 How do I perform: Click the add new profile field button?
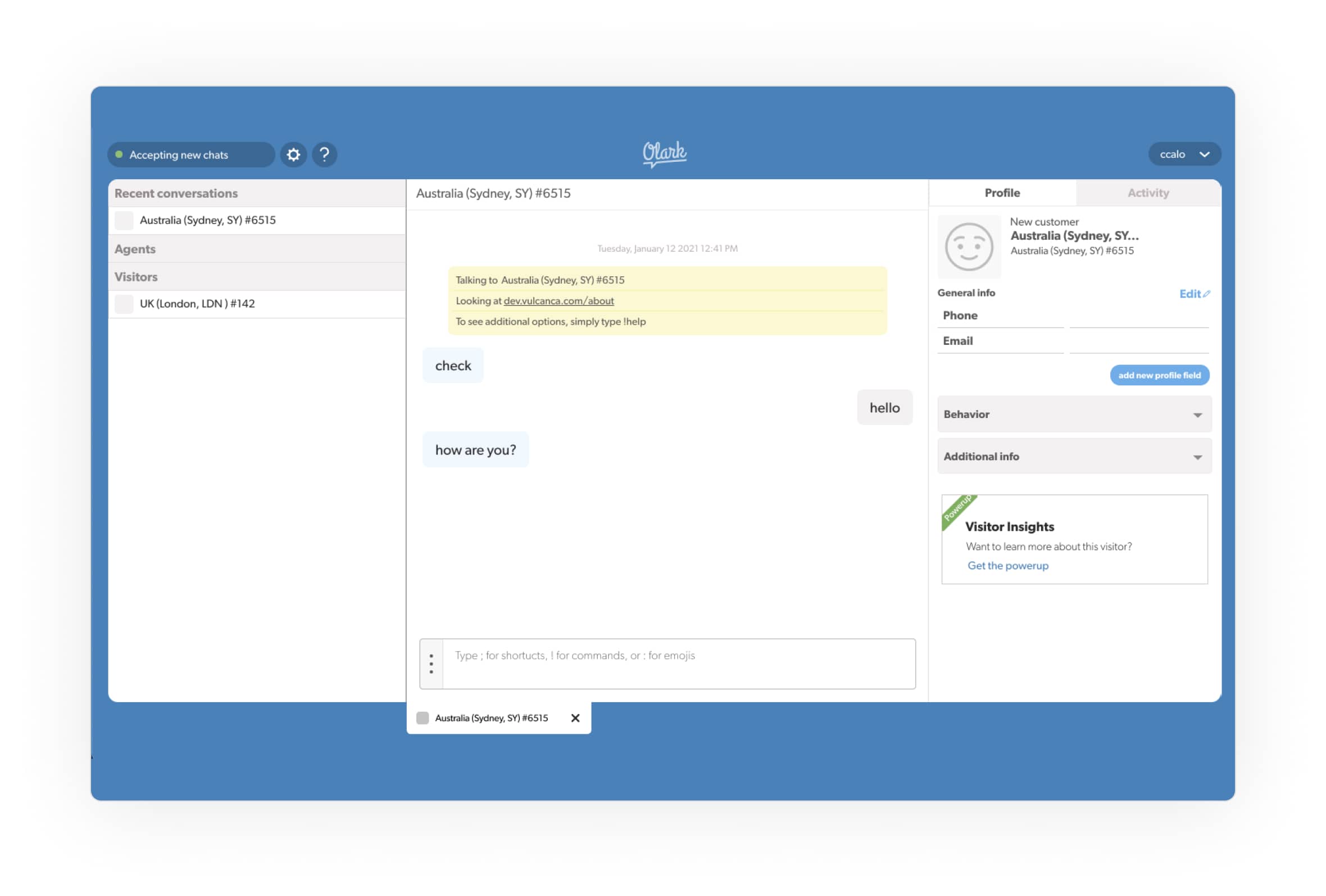click(x=1159, y=375)
